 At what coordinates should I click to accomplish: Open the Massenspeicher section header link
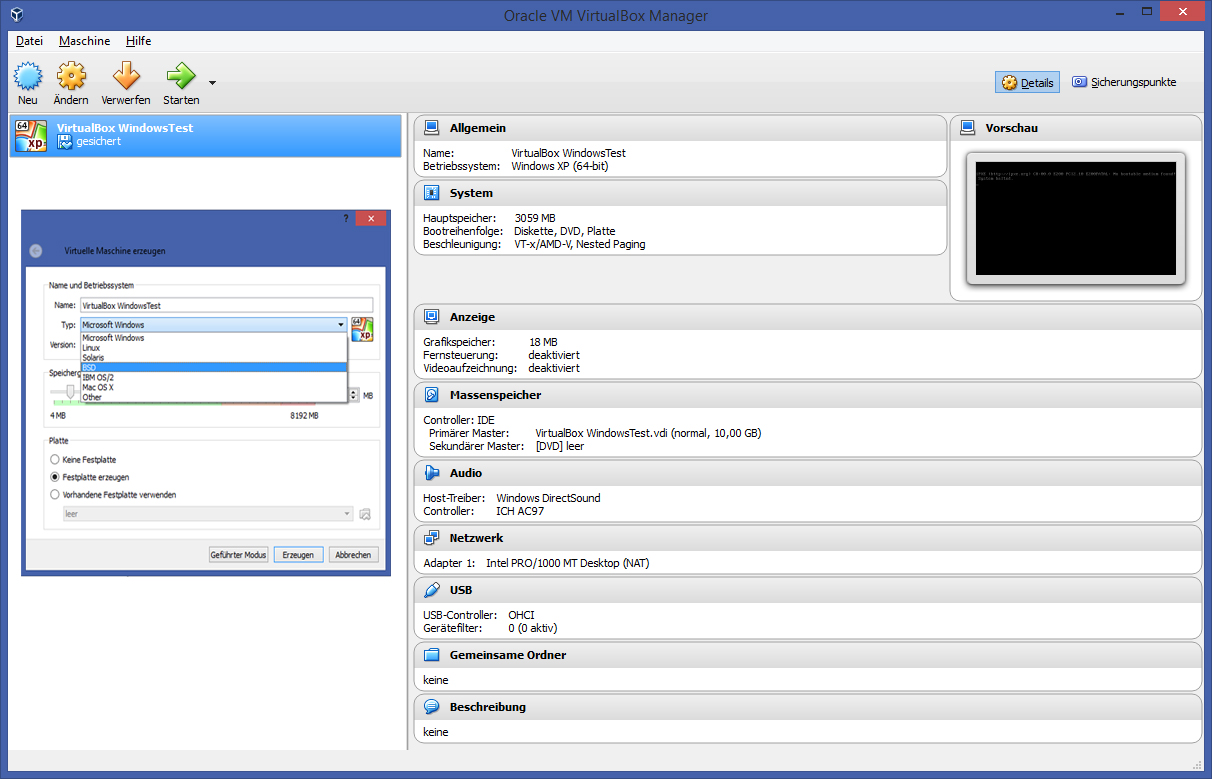[x=495, y=395]
